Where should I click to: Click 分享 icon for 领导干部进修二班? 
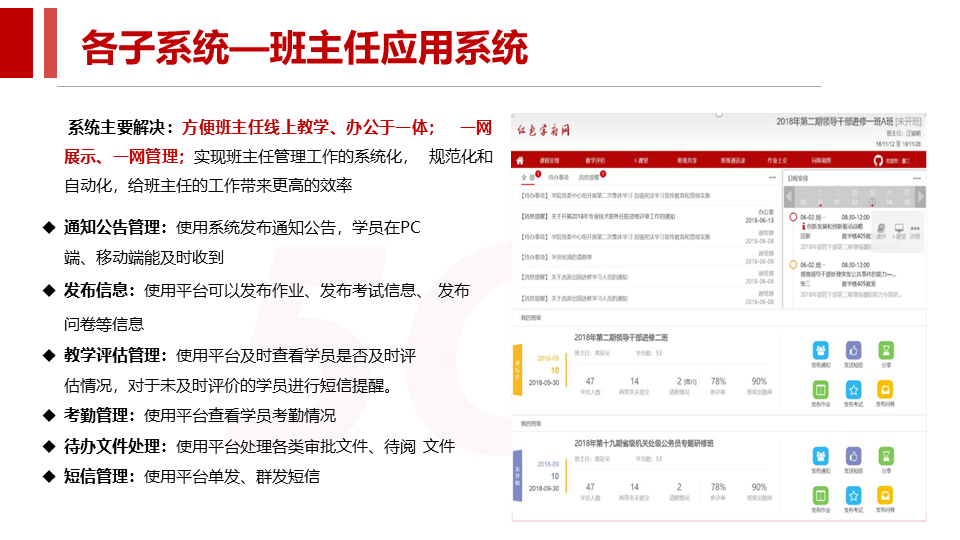point(886,351)
